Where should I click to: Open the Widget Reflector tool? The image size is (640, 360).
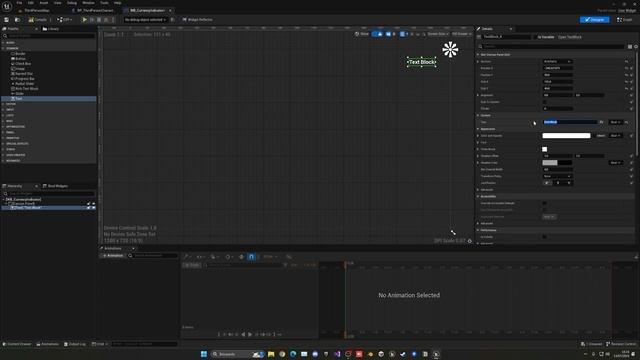[197, 20]
